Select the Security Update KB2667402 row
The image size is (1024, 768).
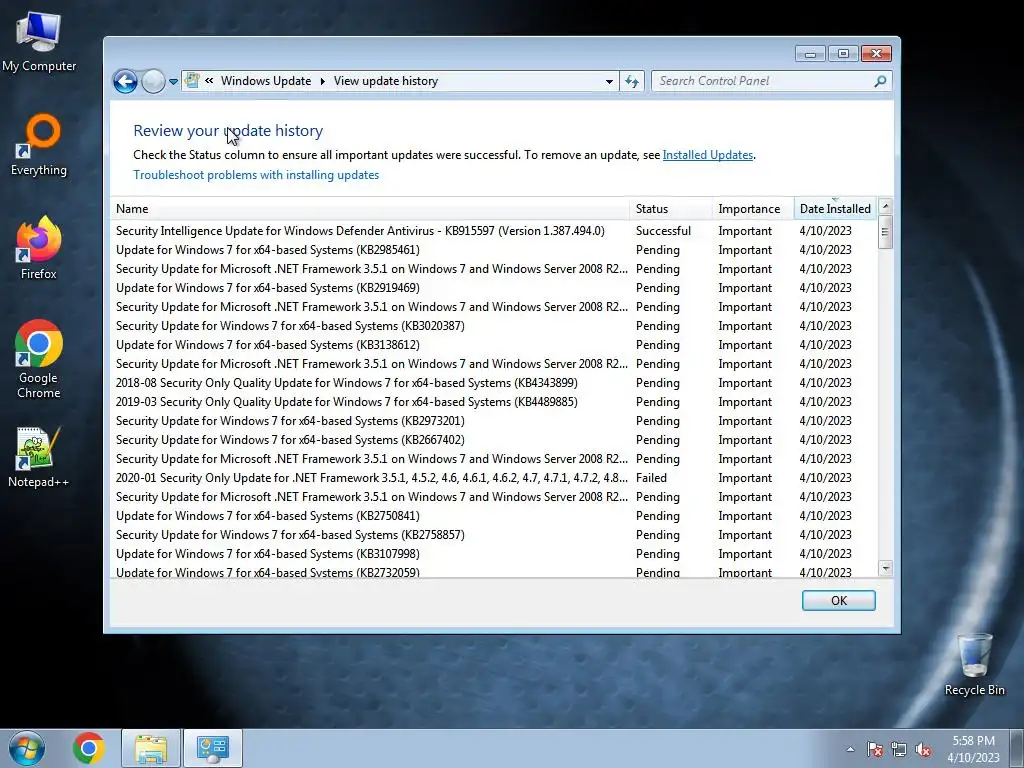click(x=494, y=440)
